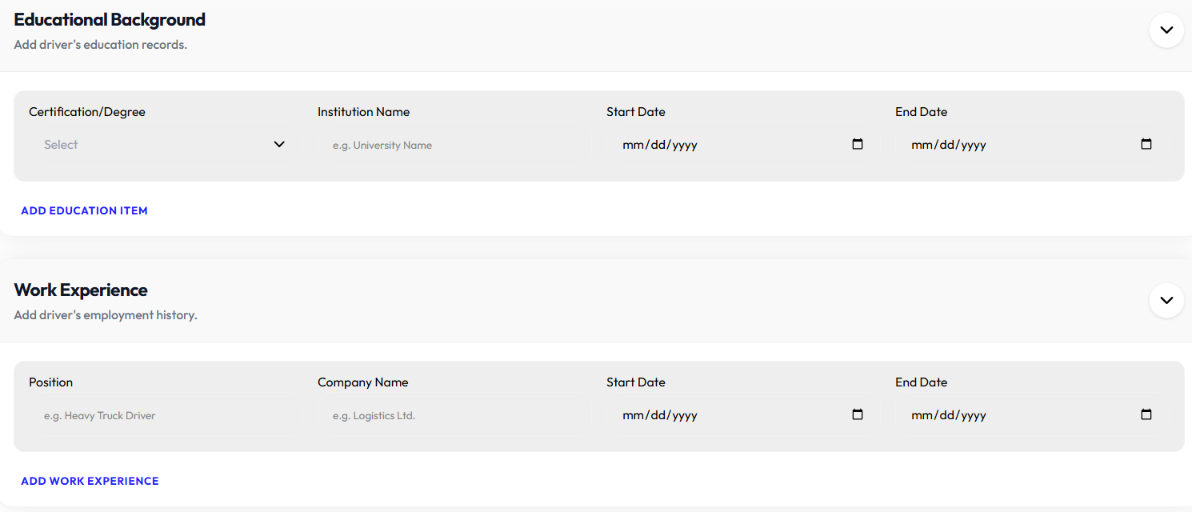Open calendar picker for work End Date
The image size is (1192, 512).
(x=1146, y=415)
